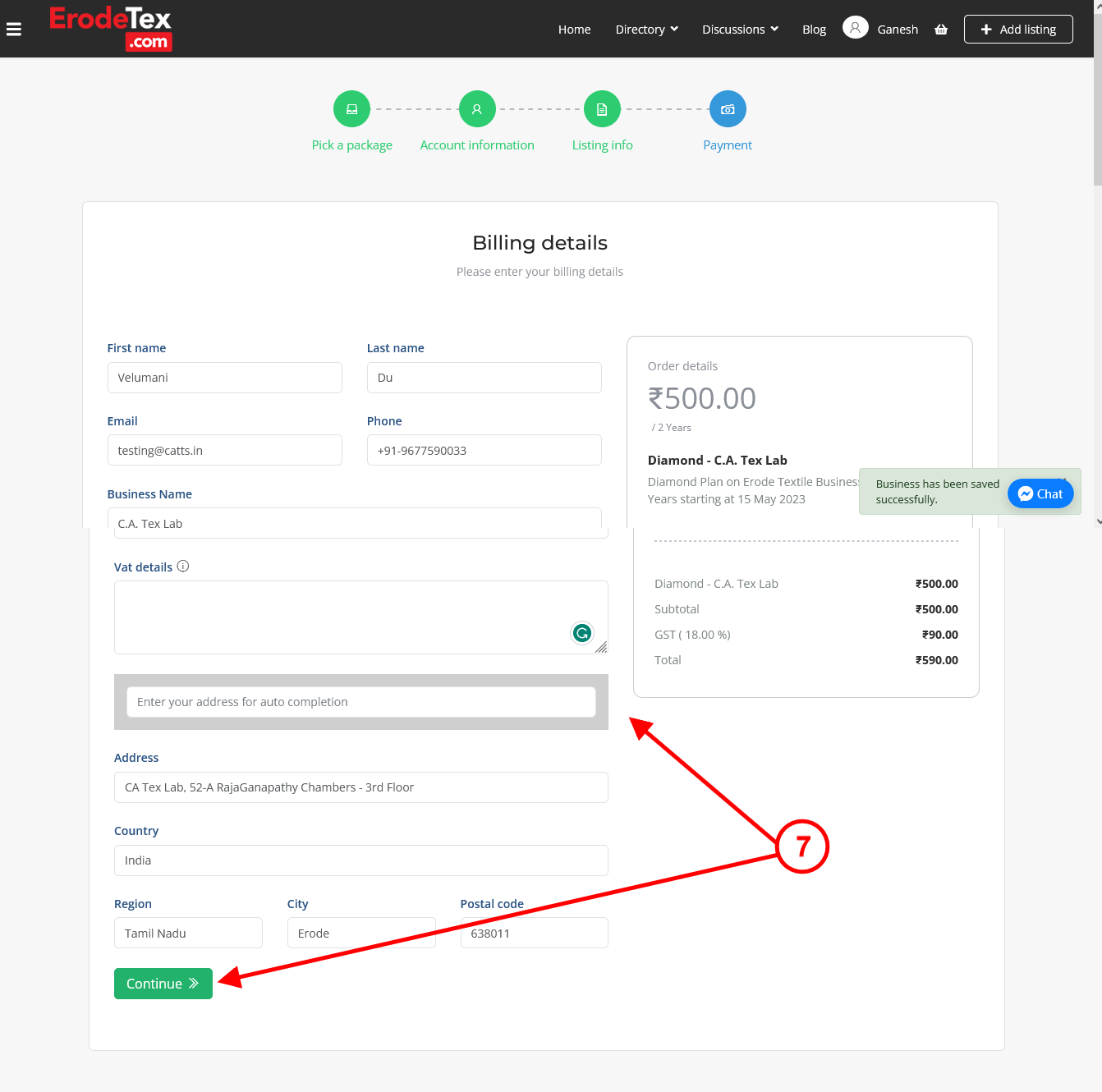This screenshot has width=1102, height=1092.
Task: Focus the City field
Action: tap(361, 933)
